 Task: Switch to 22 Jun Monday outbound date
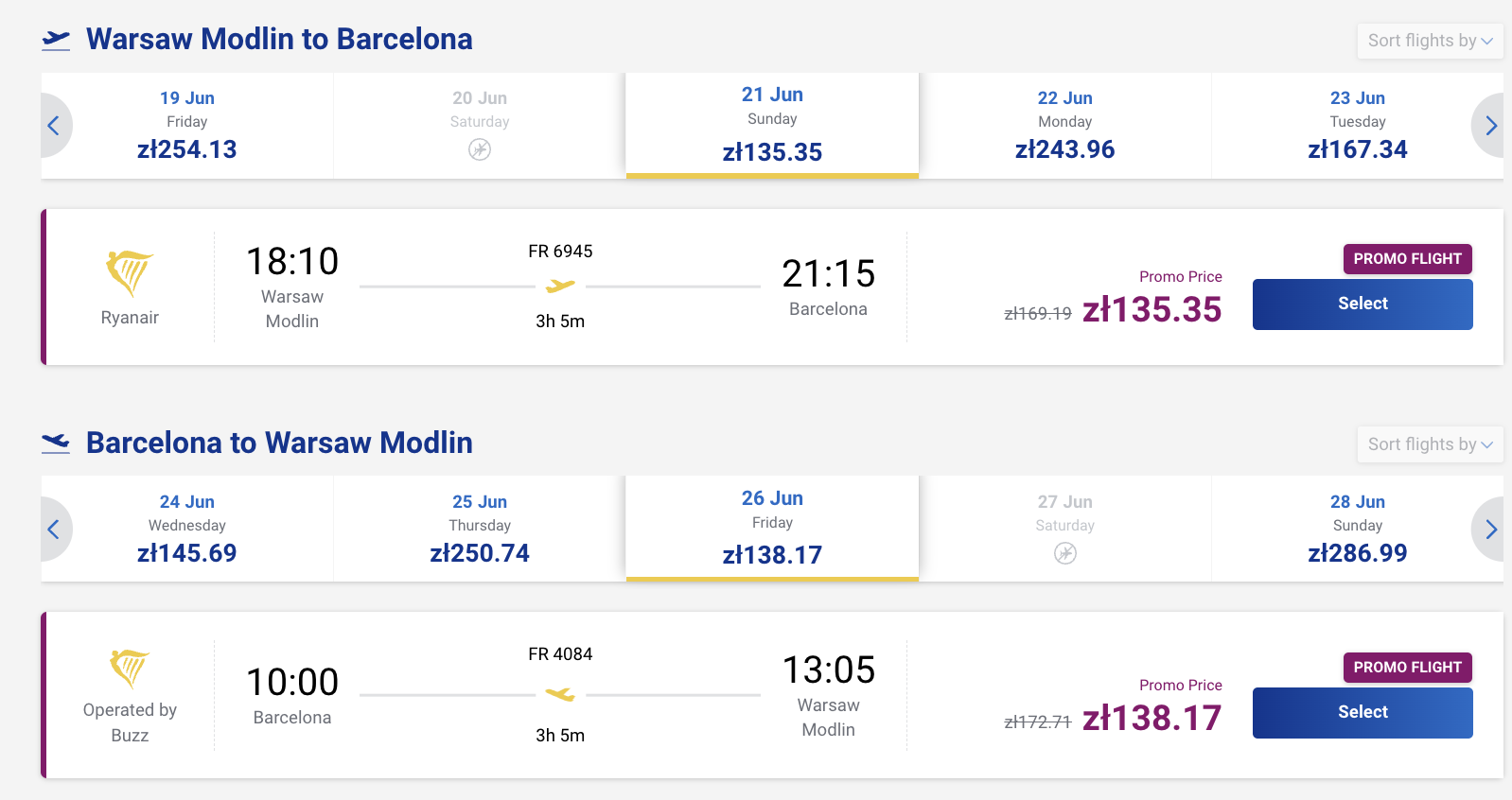(x=1064, y=125)
